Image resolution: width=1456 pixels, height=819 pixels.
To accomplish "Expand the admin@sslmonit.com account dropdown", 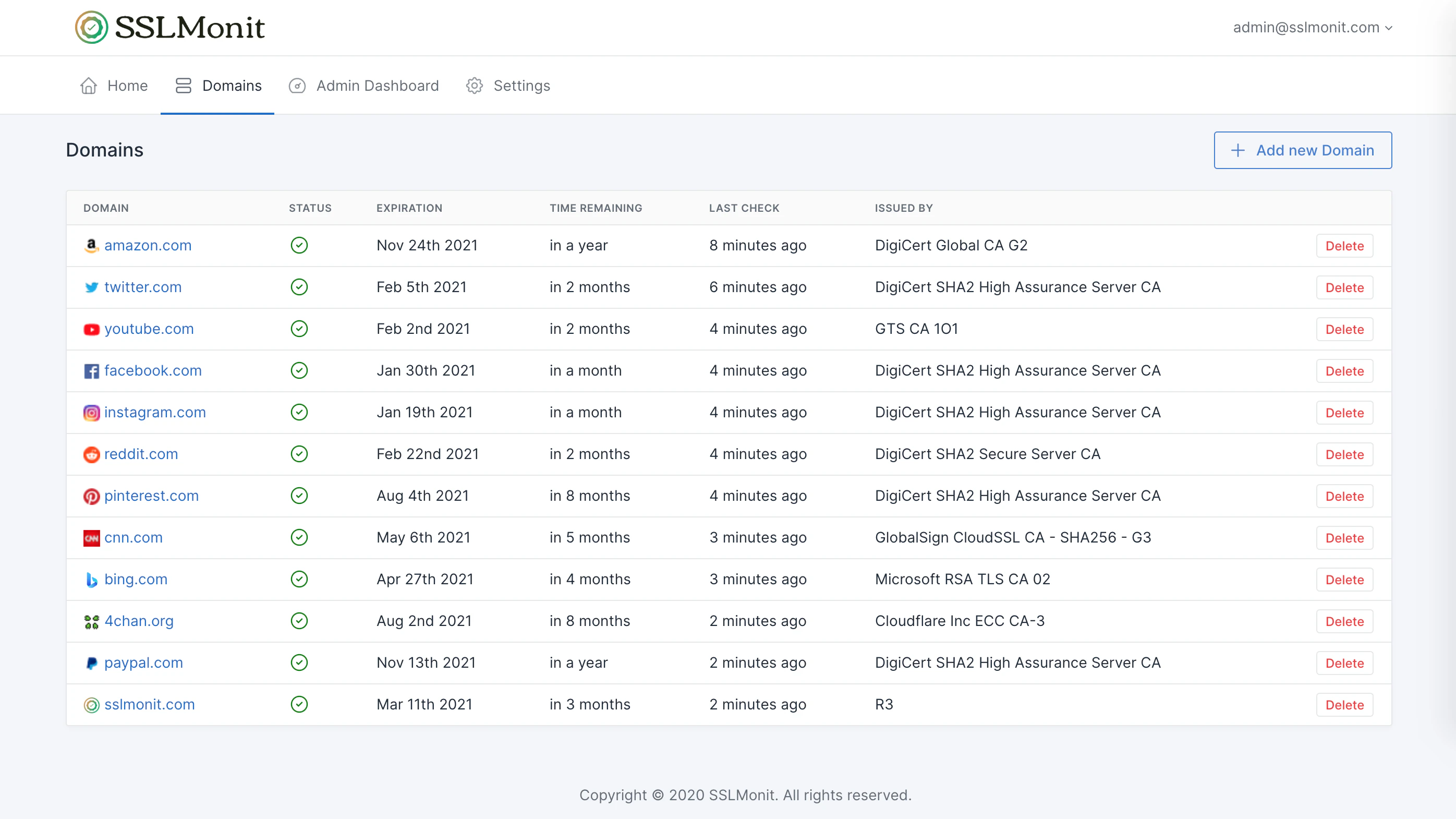I will (1312, 28).
